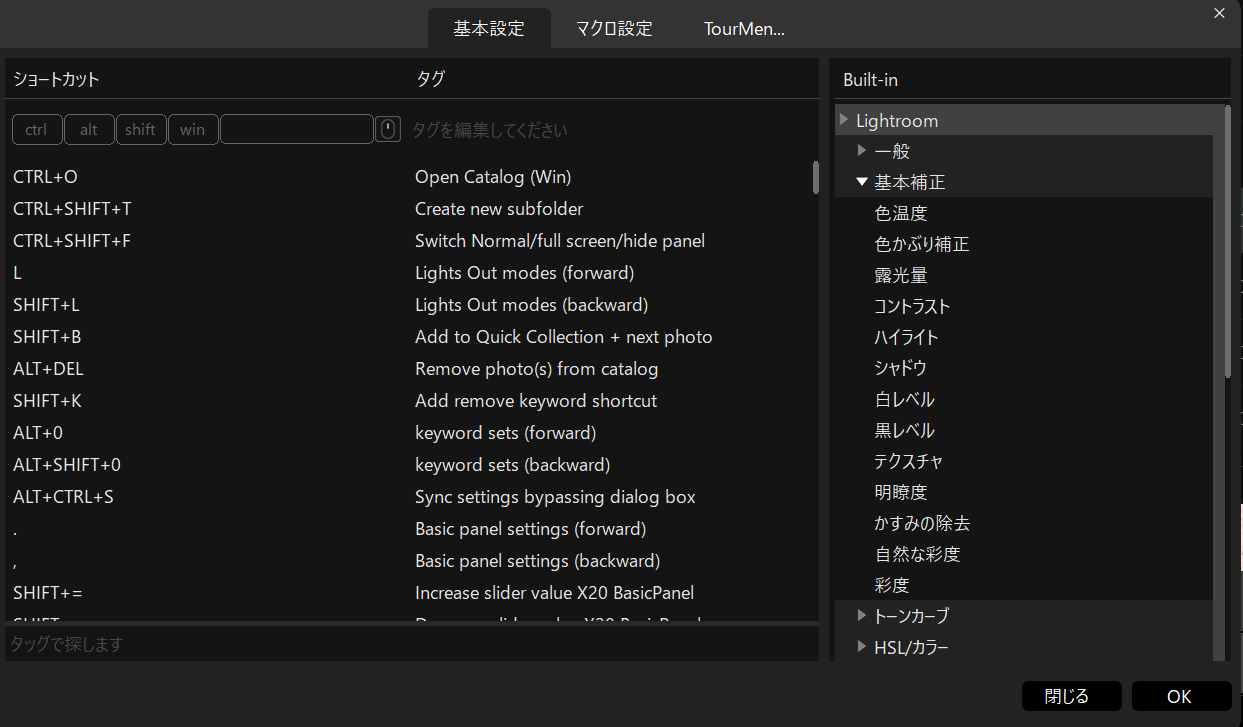Select かすみの除去 in the tree
1243x727 pixels.
(922, 523)
